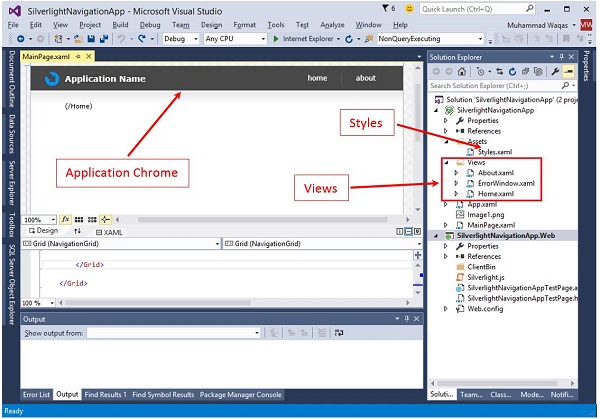Open Server Explorer side tab

click(12, 183)
